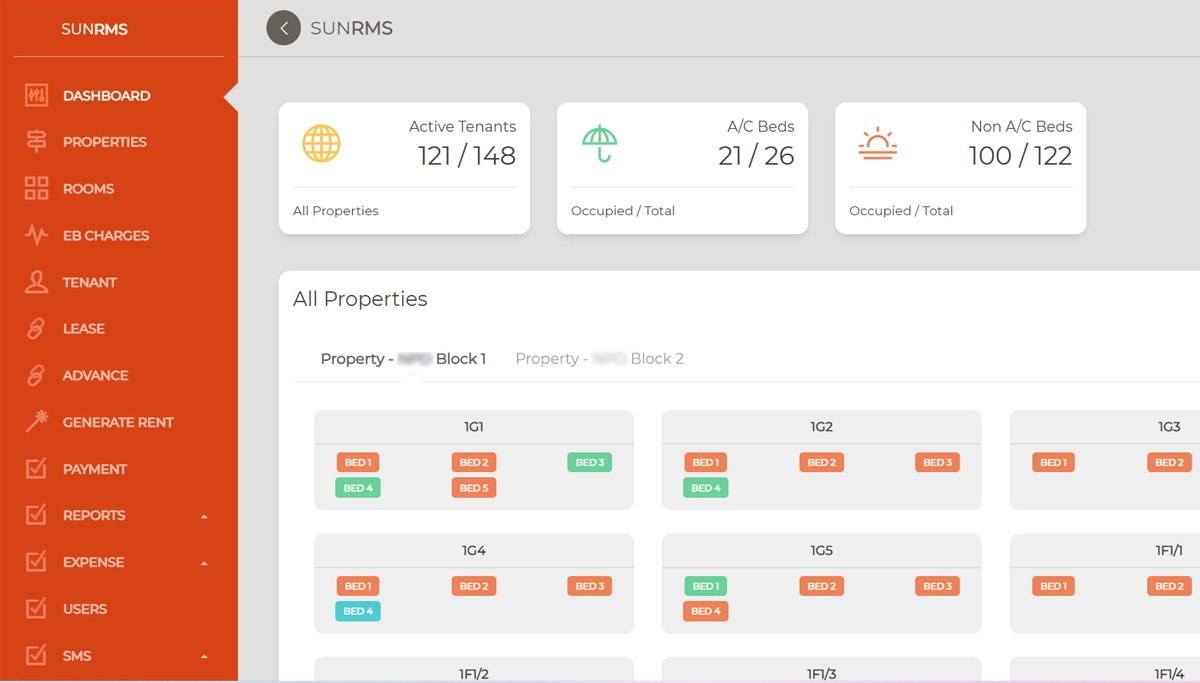Image resolution: width=1200 pixels, height=683 pixels.
Task: Click the room 1G1 header
Action: click(474, 427)
